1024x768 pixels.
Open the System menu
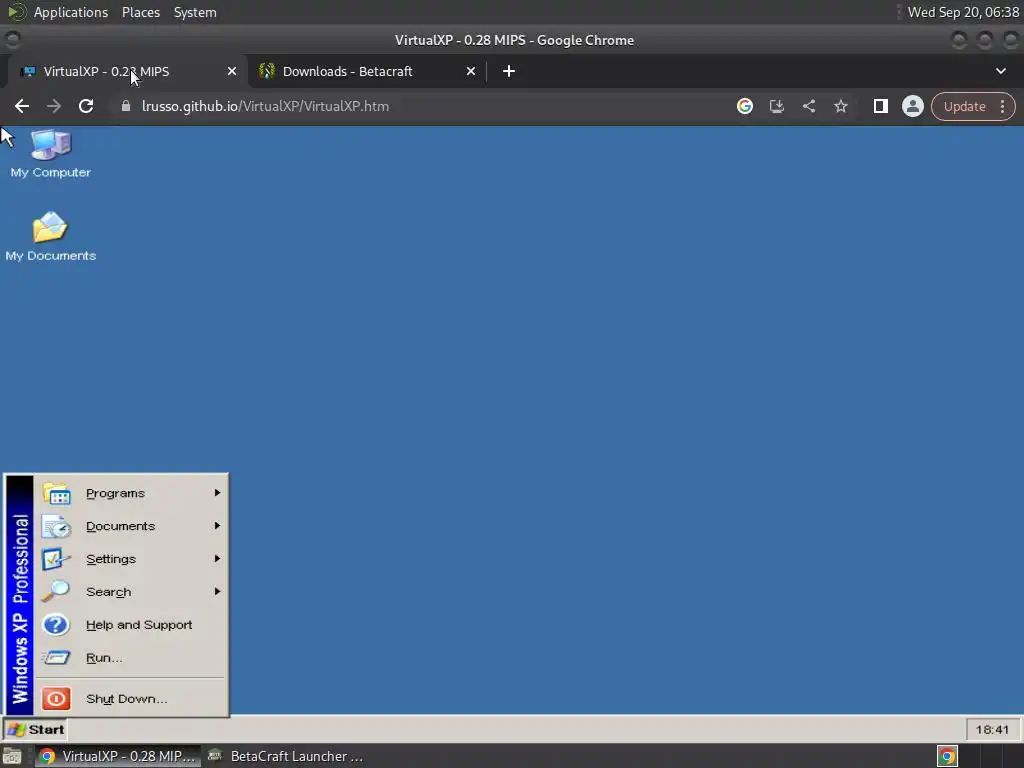[x=195, y=12]
